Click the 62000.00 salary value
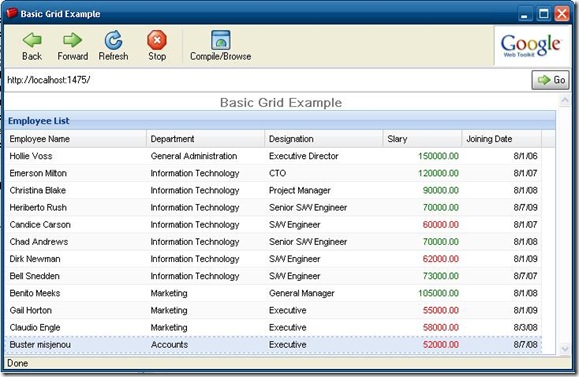The height and width of the screenshot is (377, 579). [441, 259]
